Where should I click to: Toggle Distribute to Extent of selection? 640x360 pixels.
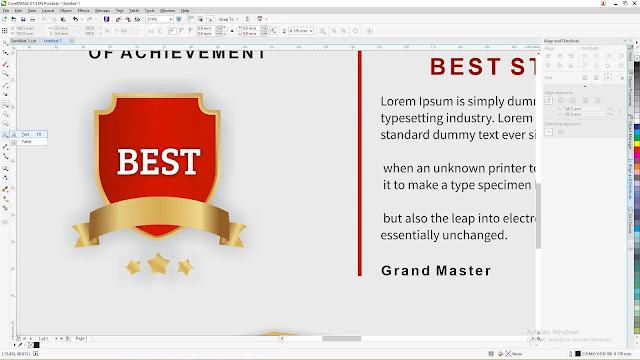point(549,132)
